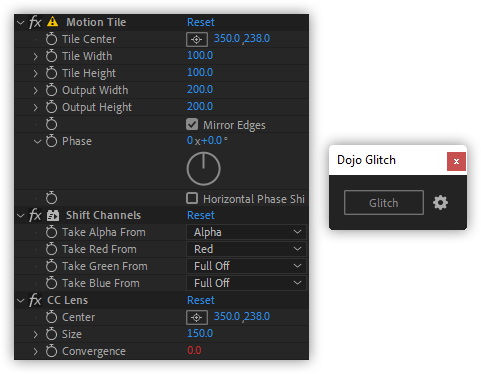This screenshot has height=374, width=481.
Task: Open Take Blue From dropdown
Action: pos(246,283)
